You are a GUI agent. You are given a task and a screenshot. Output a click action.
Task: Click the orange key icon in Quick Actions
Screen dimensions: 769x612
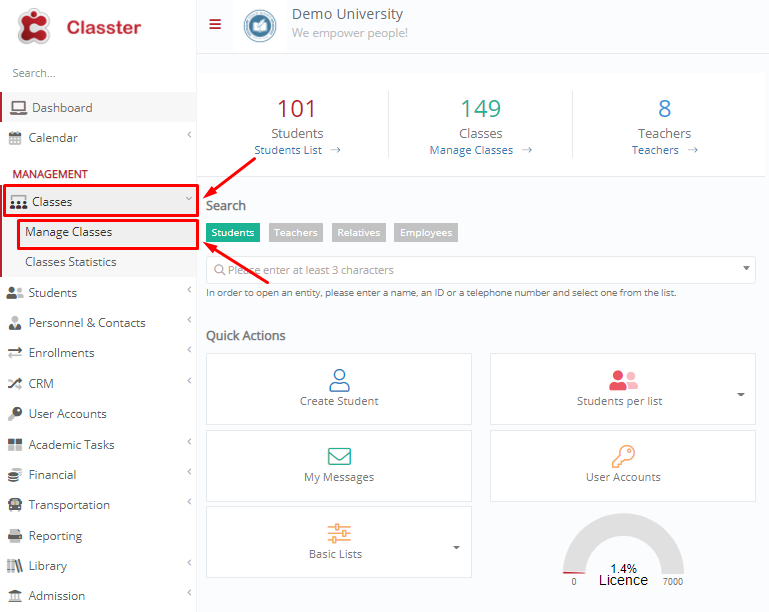pyautogui.click(x=623, y=456)
